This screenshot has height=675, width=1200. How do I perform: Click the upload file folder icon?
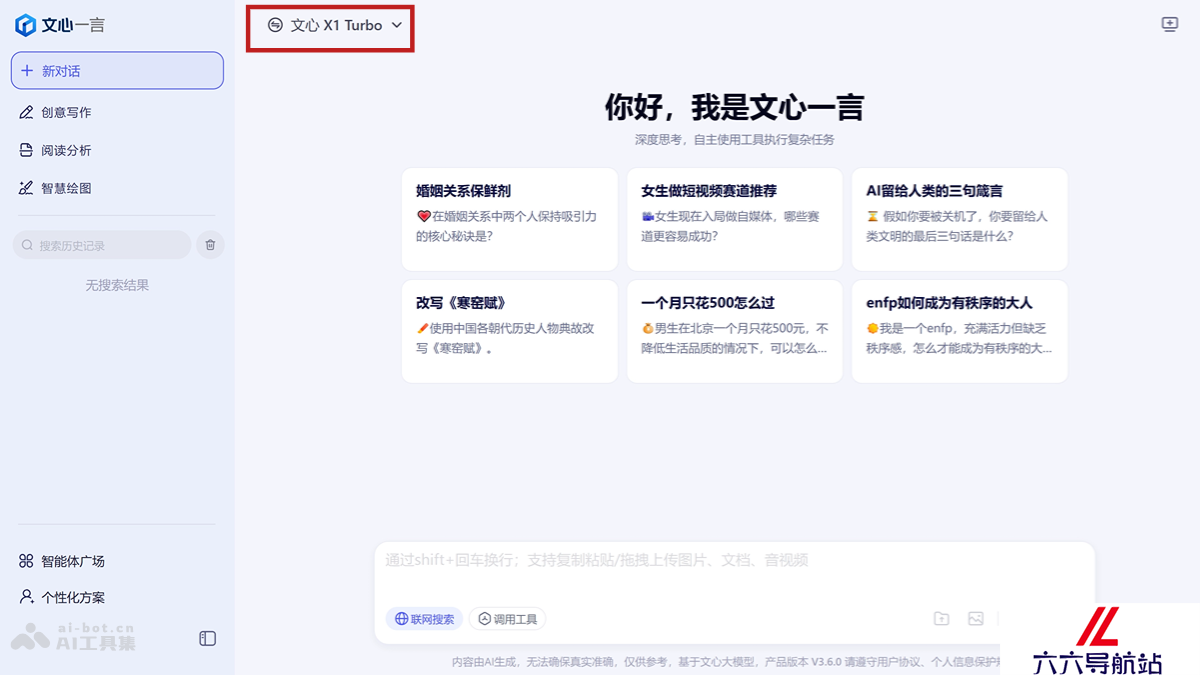[941, 619]
